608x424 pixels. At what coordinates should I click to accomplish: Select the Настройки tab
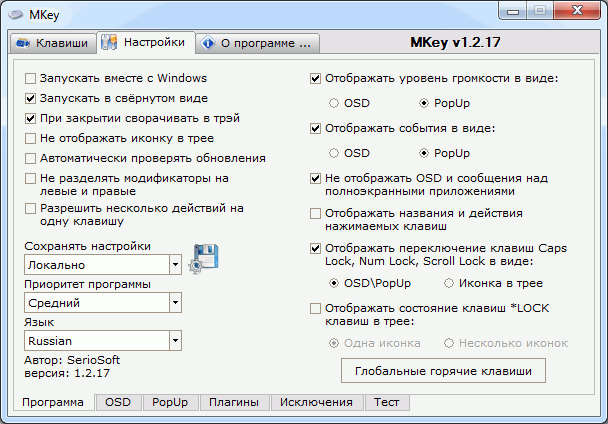[x=146, y=42]
